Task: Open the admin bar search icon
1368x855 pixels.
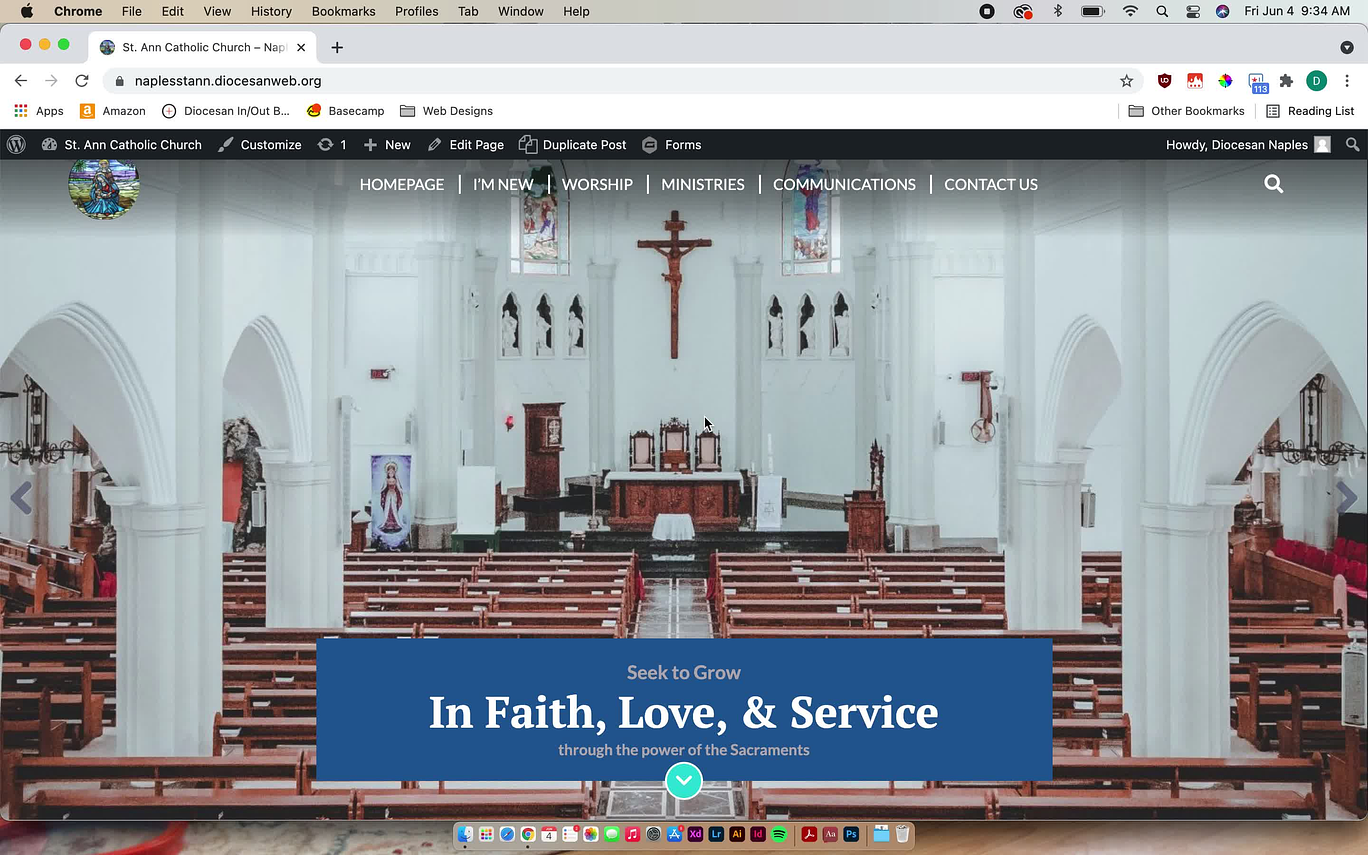Action: tap(1352, 145)
